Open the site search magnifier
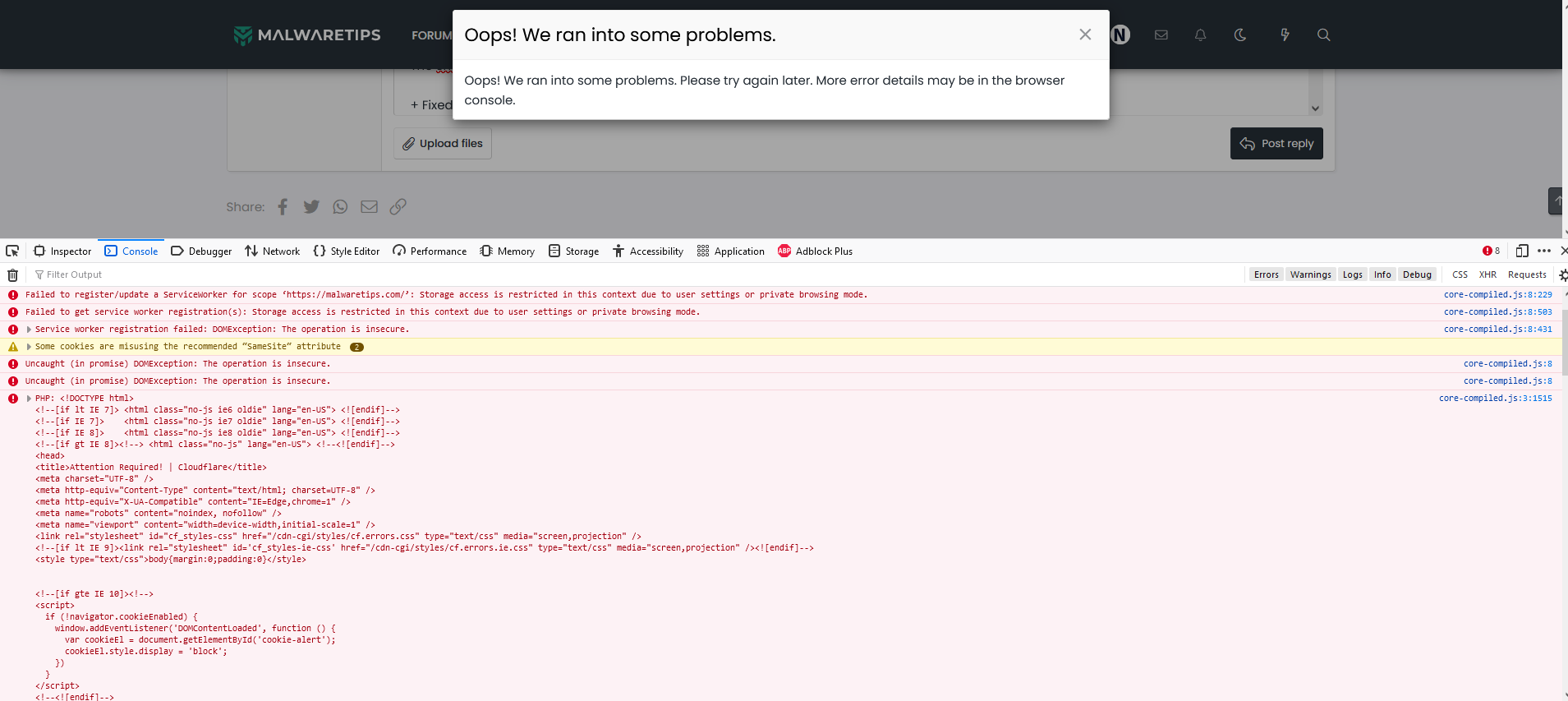 click(1323, 35)
